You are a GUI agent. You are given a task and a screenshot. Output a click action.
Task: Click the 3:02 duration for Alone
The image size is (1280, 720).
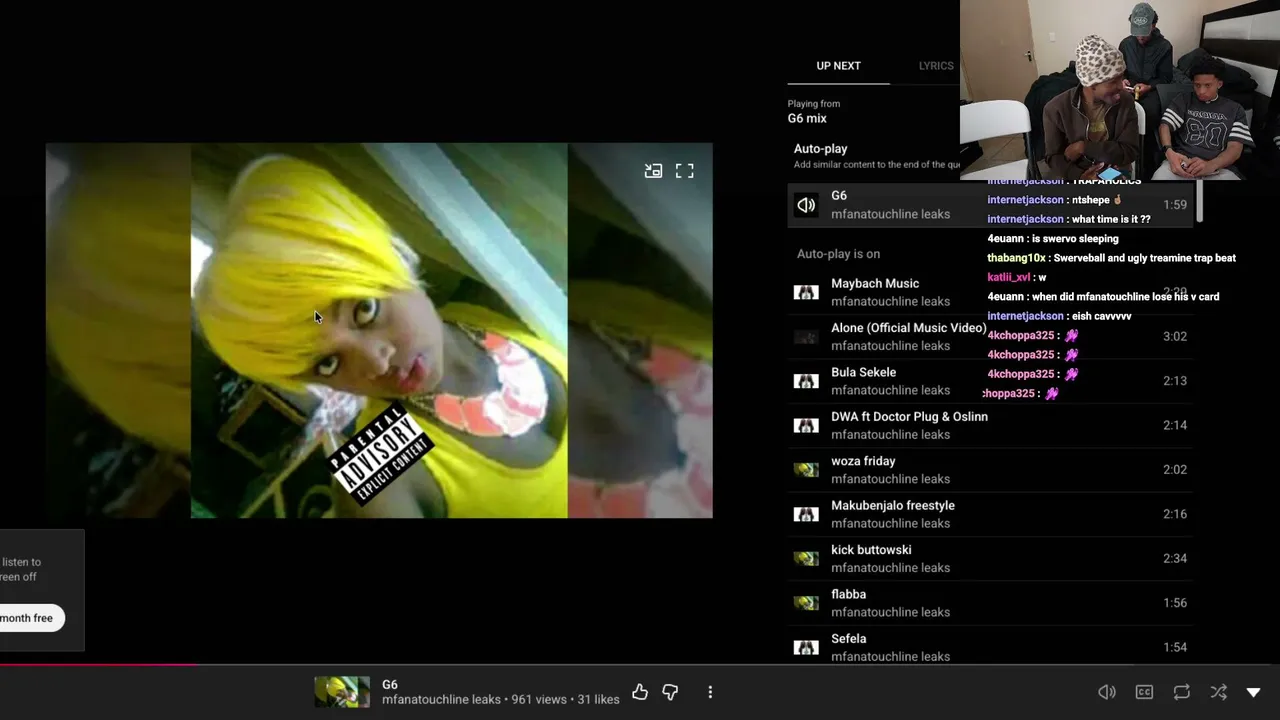pyautogui.click(x=1175, y=337)
